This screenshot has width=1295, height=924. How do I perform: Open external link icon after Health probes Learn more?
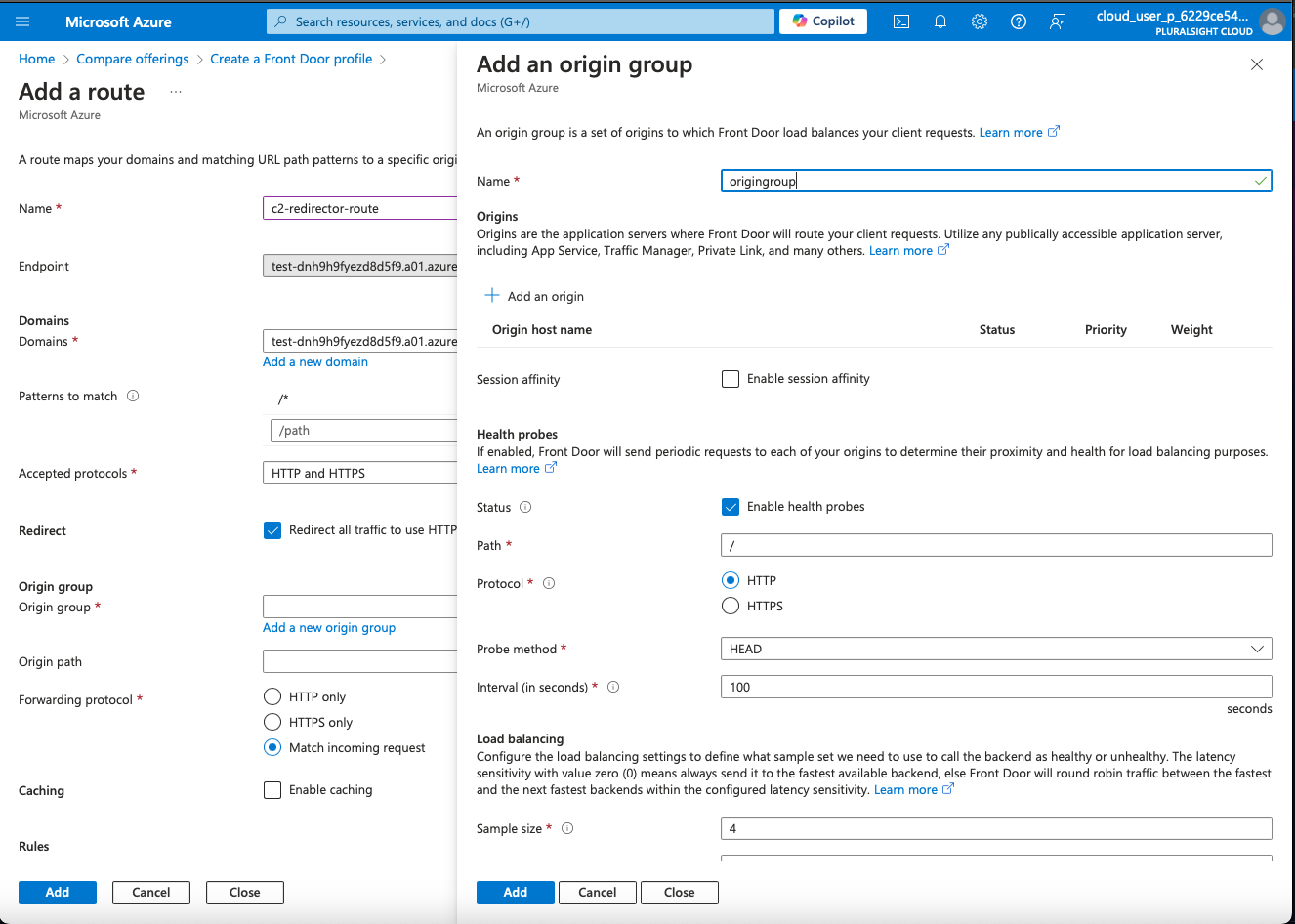(x=551, y=468)
